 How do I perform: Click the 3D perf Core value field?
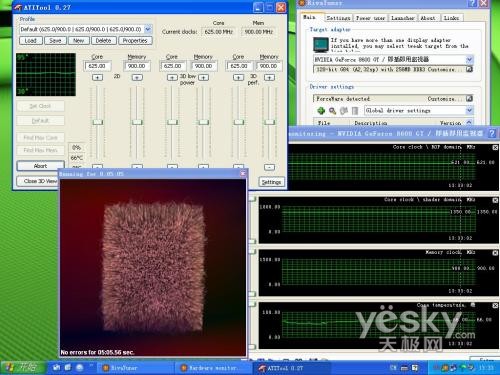pos(239,66)
